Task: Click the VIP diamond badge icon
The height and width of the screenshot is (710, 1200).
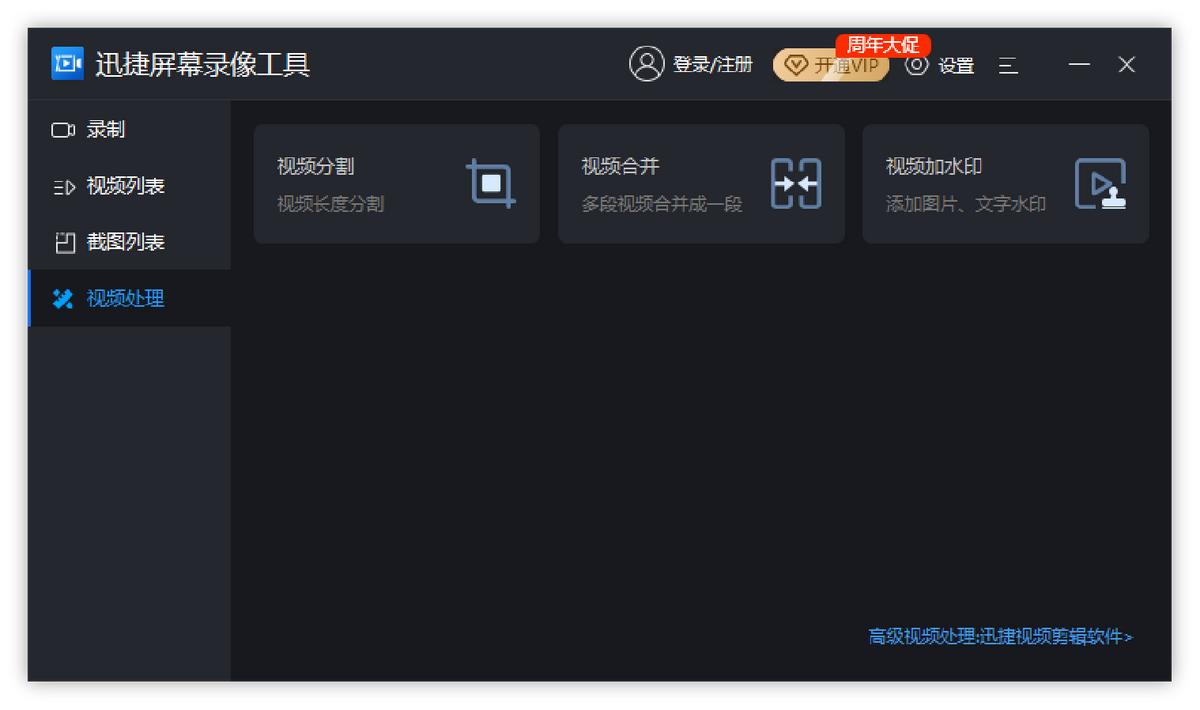Action: [x=795, y=64]
